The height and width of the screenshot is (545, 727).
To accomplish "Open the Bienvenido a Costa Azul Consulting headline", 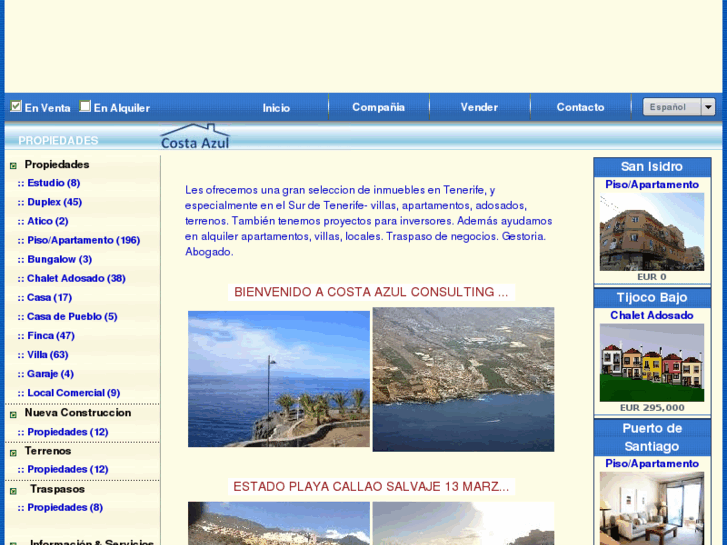I will pyautogui.click(x=371, y=292).
